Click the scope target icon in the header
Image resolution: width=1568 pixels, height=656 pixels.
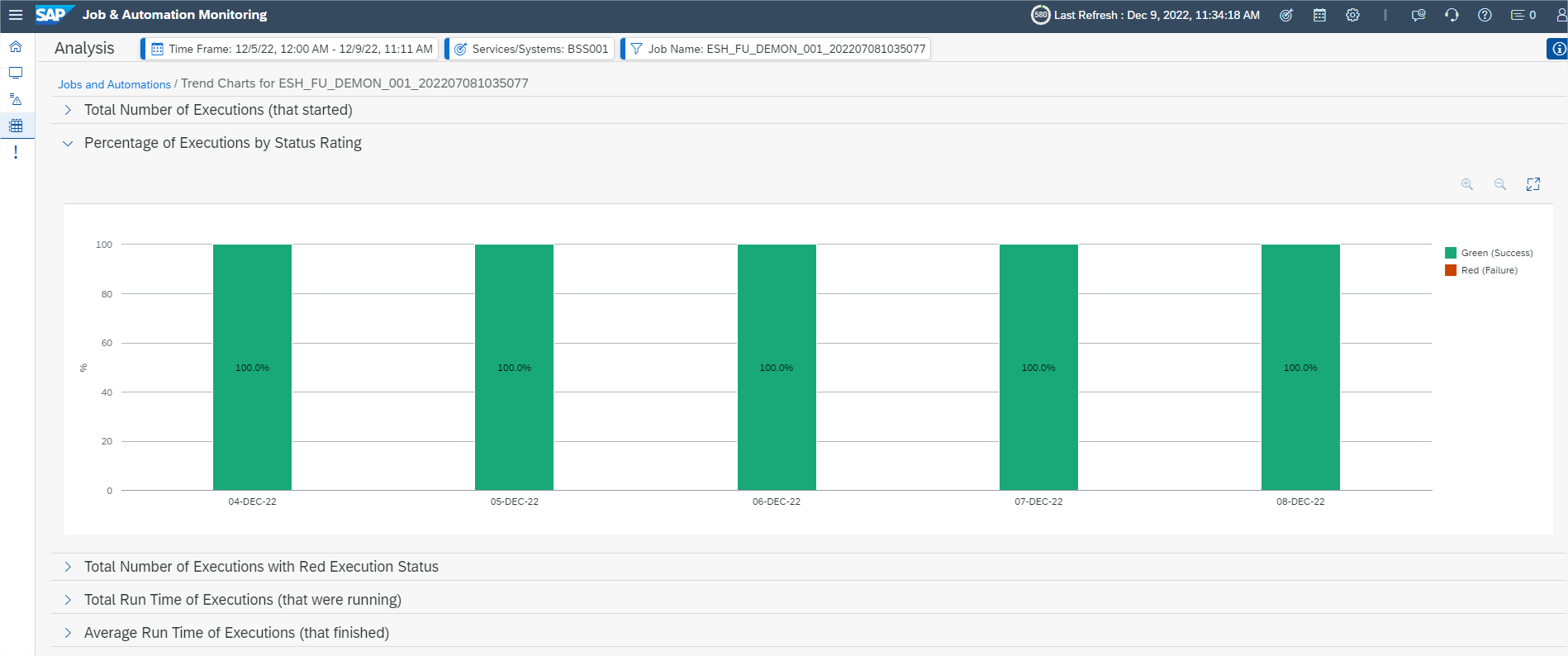tap(1286, 15)
